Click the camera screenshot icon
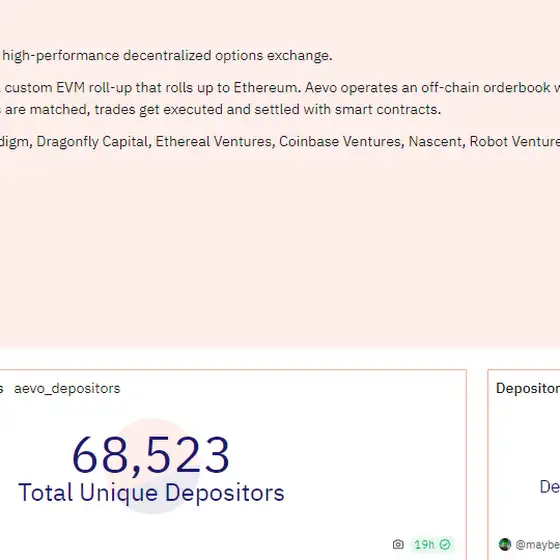560x560 pixels. (398, 544)
